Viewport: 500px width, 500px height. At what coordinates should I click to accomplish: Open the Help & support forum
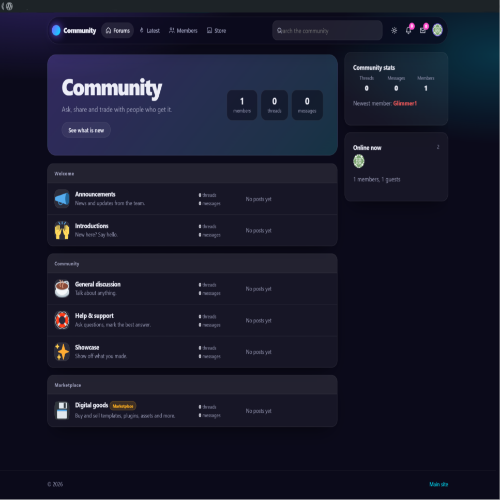click(x=94, y=316)
